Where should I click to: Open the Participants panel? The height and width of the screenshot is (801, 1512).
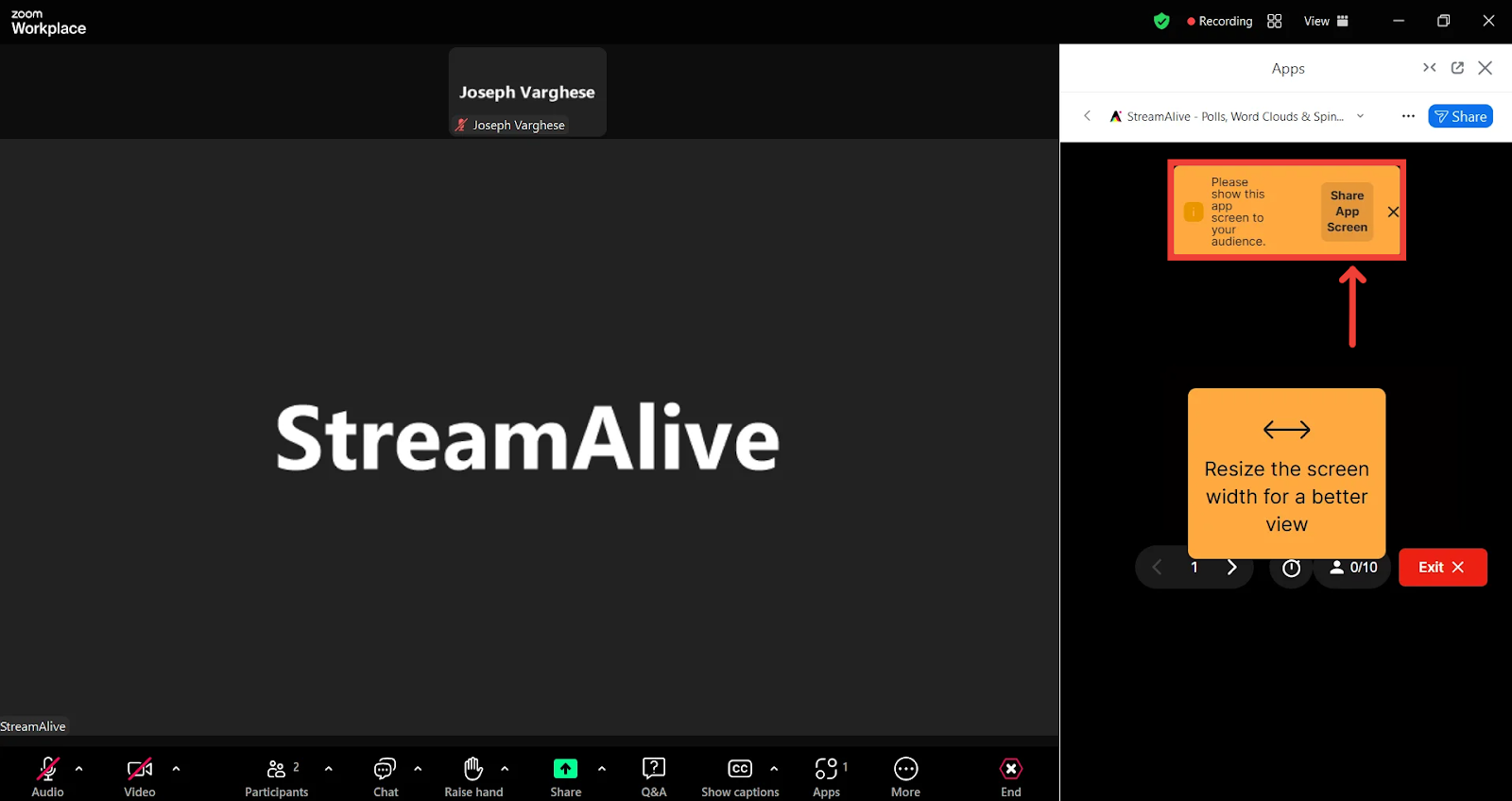pos(277,776)
